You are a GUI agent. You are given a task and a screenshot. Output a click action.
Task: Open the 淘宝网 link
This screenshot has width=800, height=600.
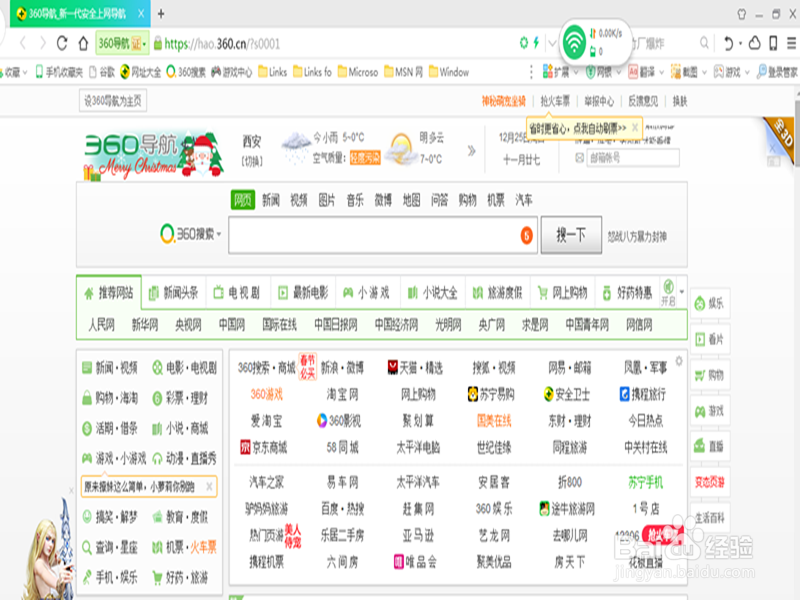(x=342, y=394)
